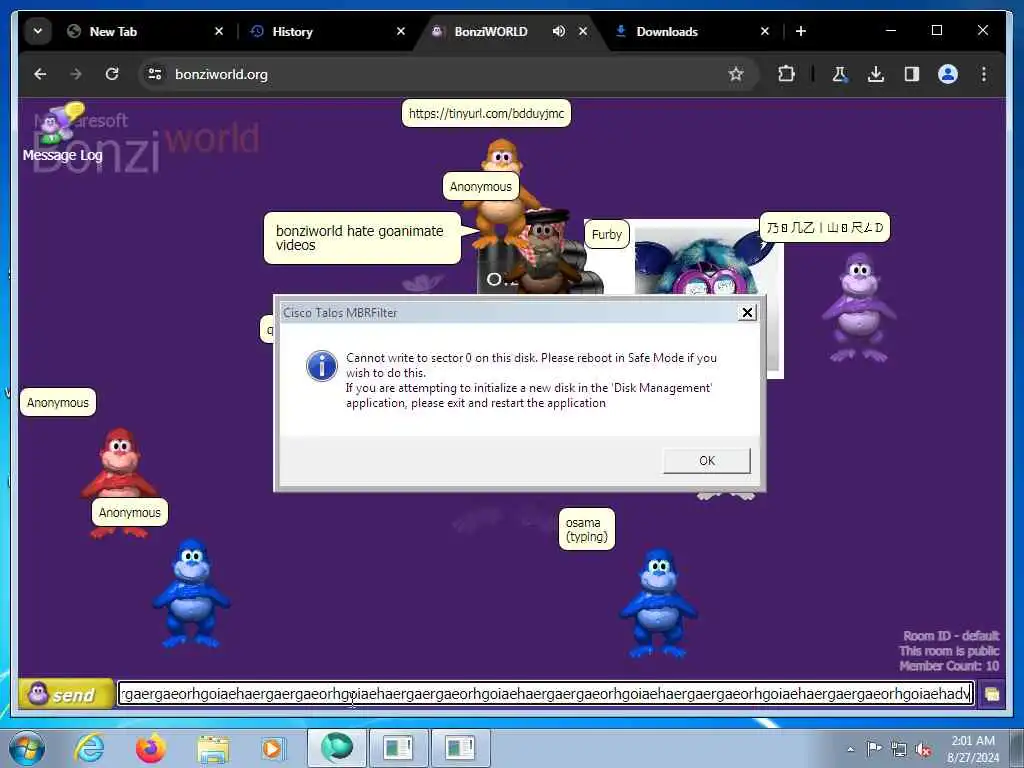The height and width of the screenshot is (768, 1024).
Task: Go back to the previous page
Action: click(40, 74)
